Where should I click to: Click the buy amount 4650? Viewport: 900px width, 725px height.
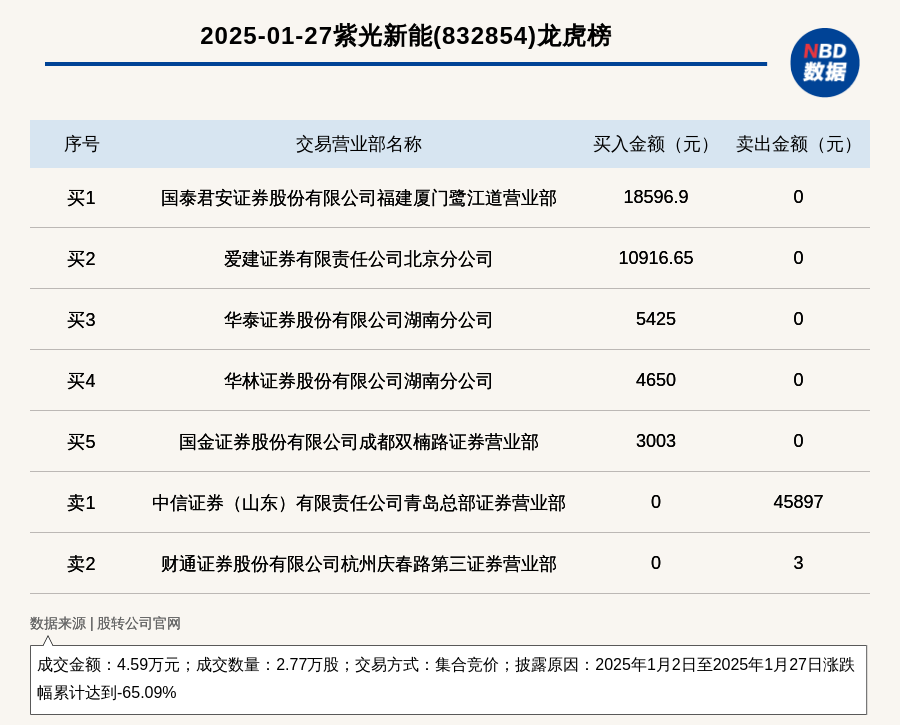click(655, 379)
